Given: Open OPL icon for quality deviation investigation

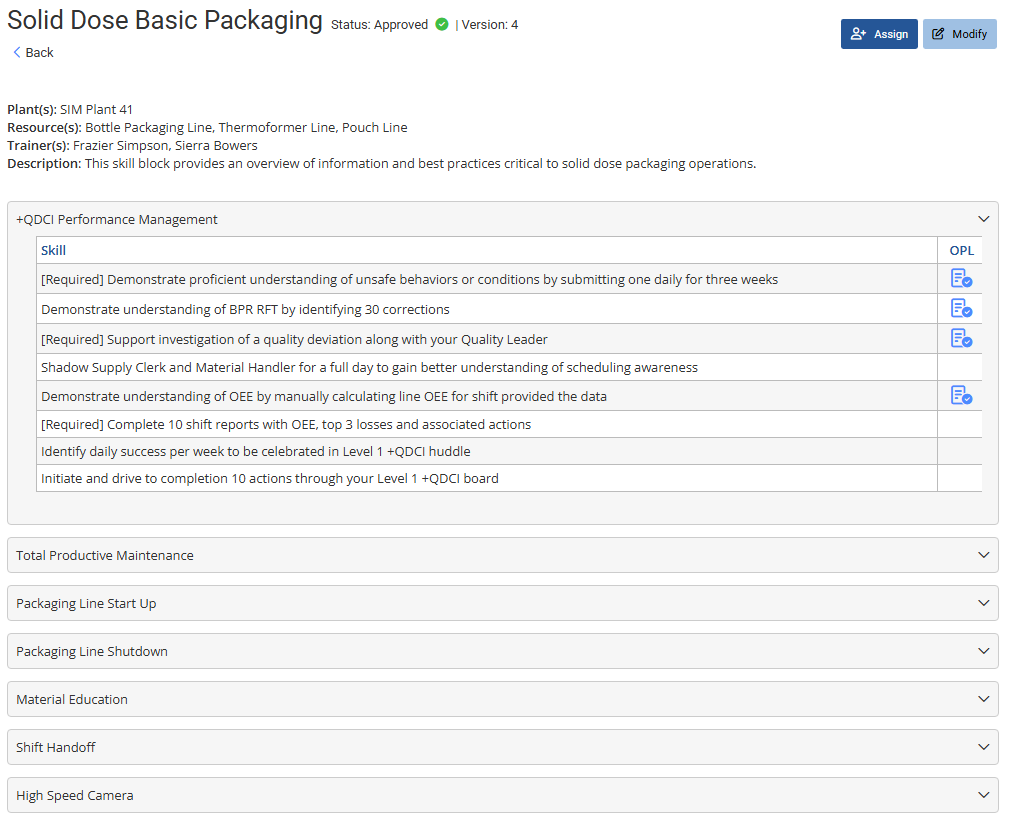Looking at the screenshot, I should (x=960, y=339).
